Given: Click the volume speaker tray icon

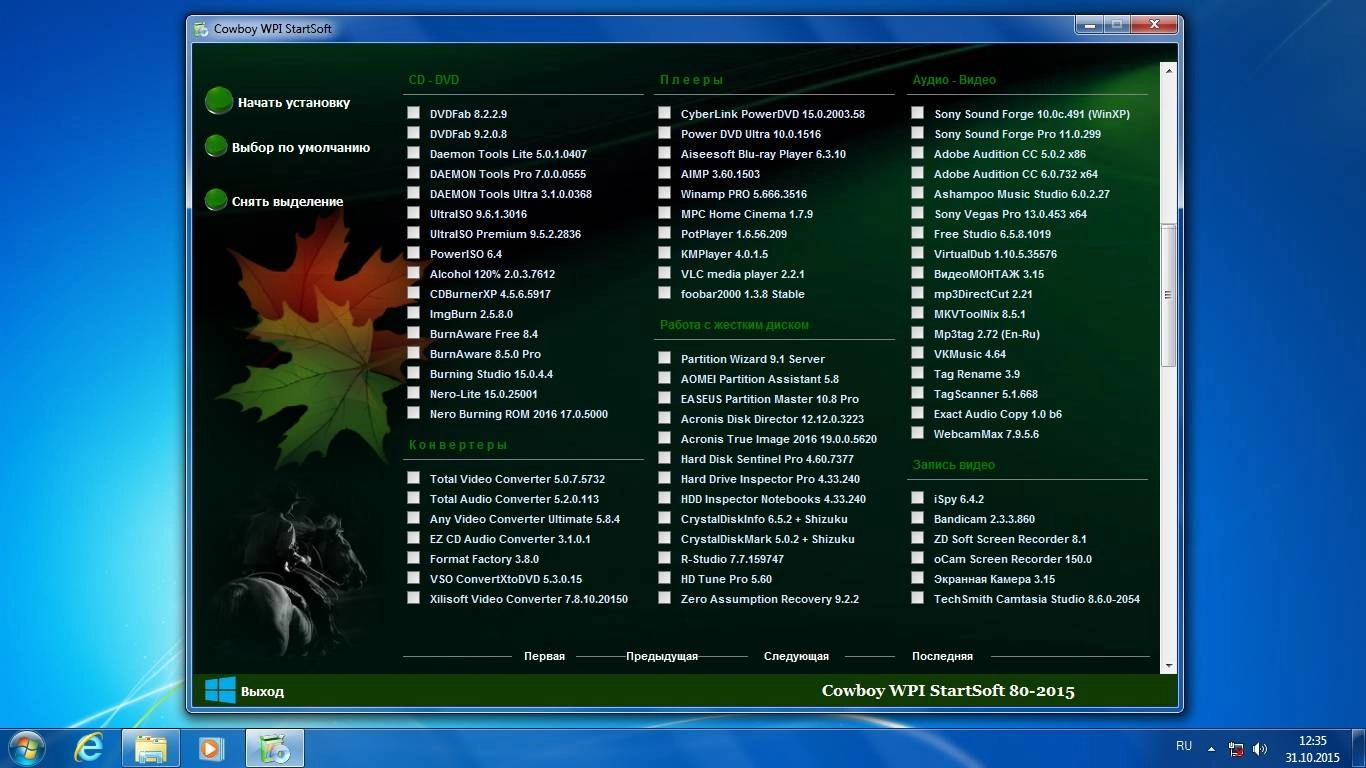Looking at the screenshot, I should coord(1260,748).
